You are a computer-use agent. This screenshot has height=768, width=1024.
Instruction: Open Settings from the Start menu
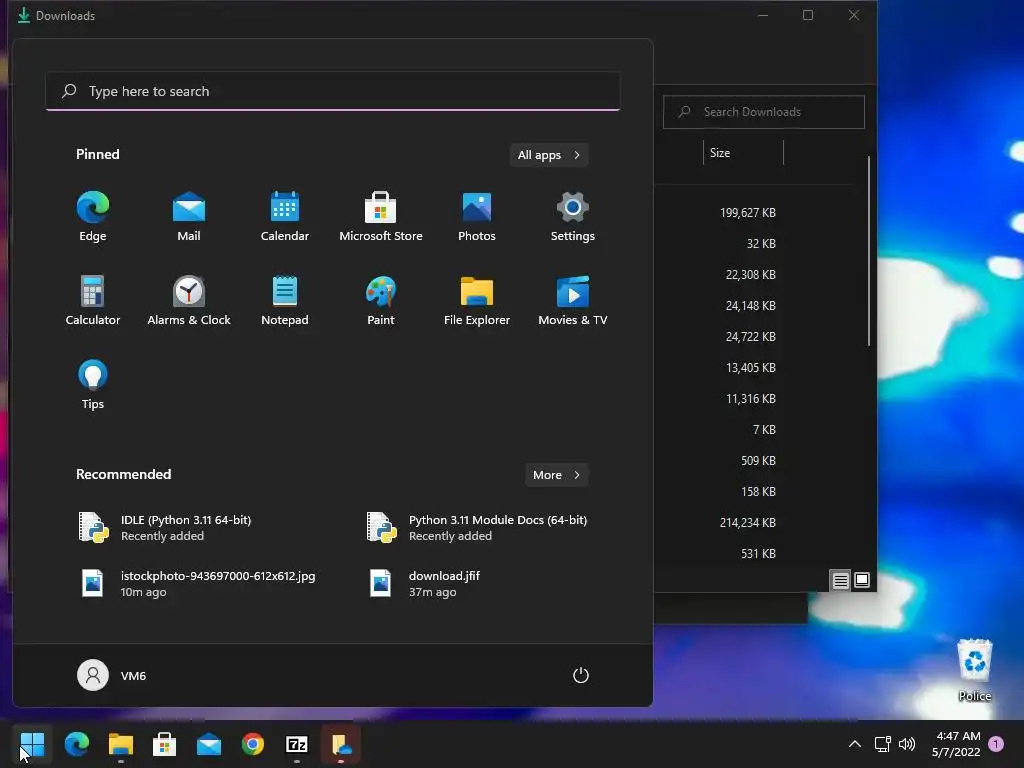(573, 217)
